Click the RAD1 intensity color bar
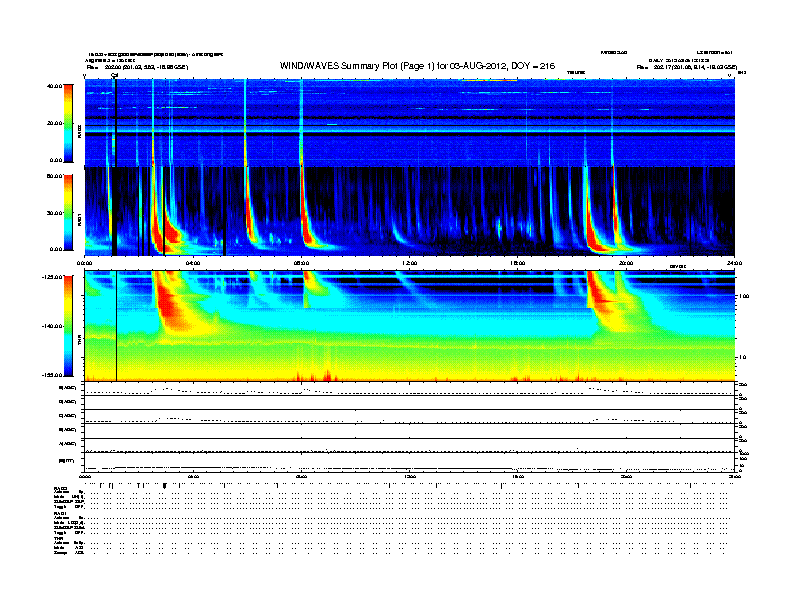This screenshot has width=792, height=612. [x=68, y=212]
